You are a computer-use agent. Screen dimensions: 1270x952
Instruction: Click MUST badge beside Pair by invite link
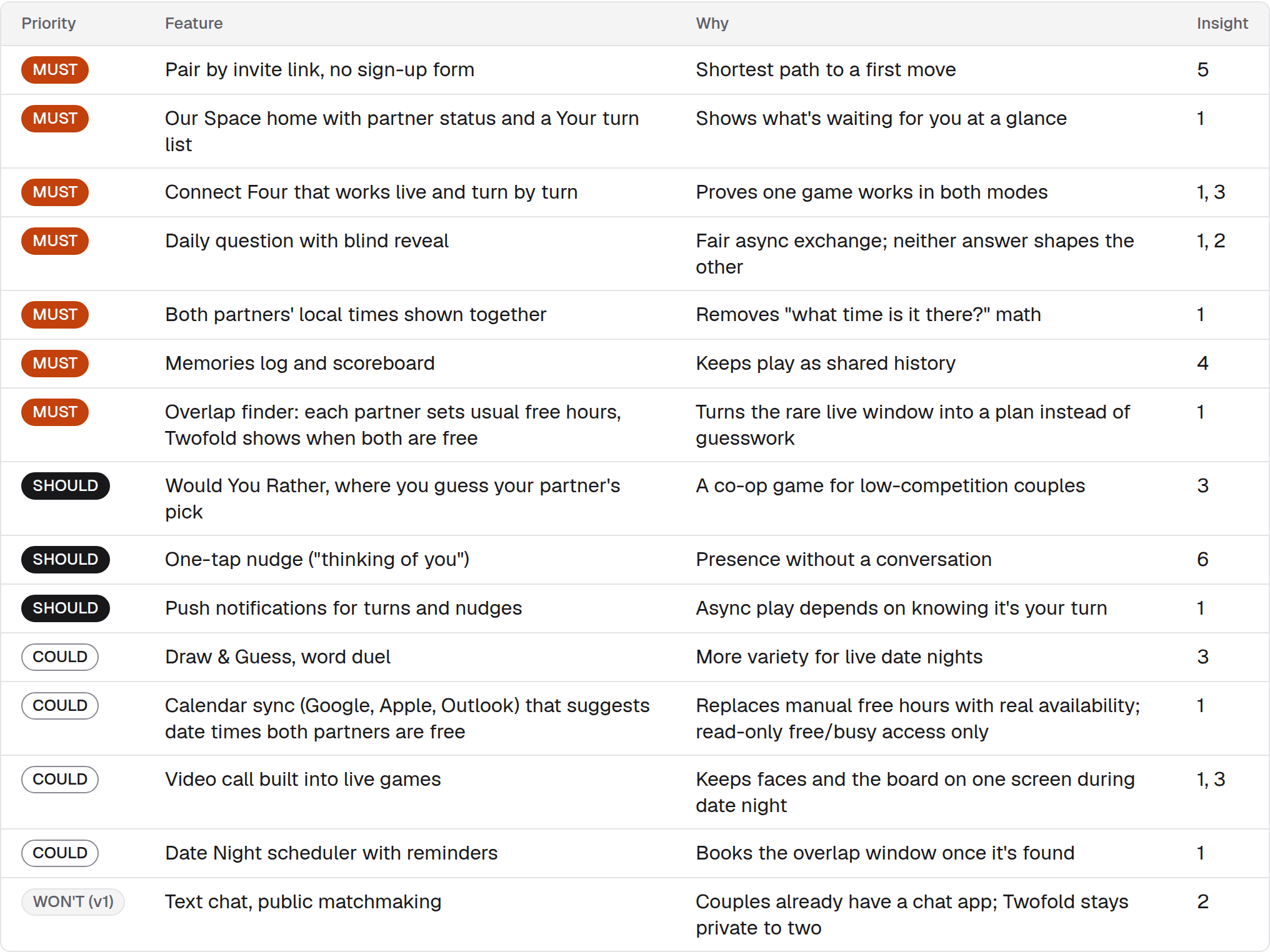click(55, 69)
